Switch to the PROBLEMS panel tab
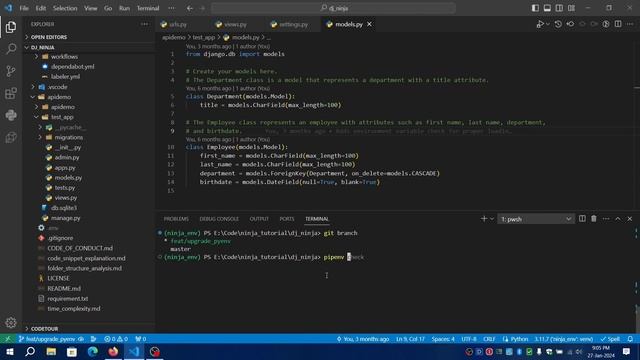The image size is (640, 360). tap(176, 219)
